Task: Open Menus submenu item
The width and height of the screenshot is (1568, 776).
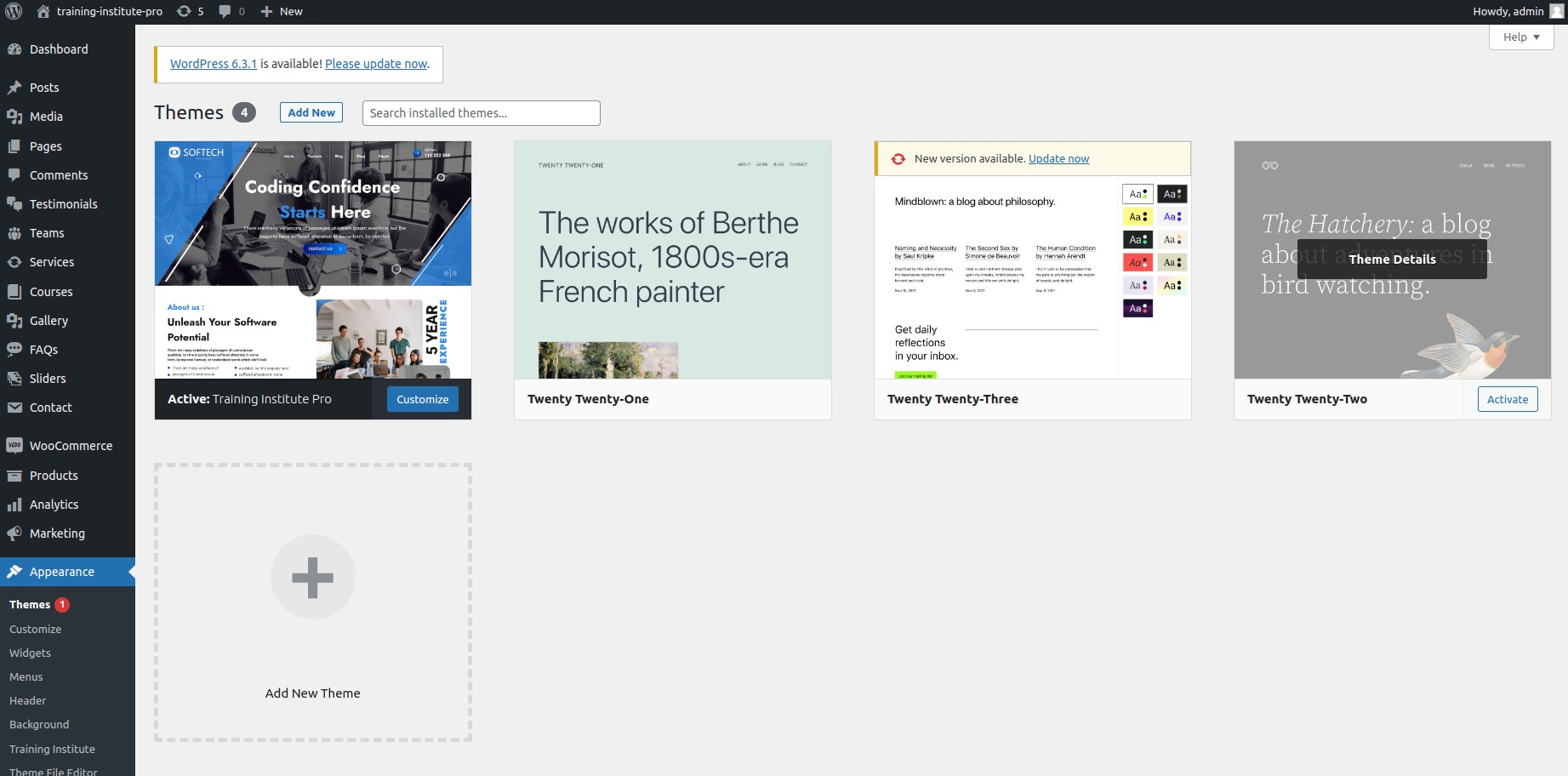Action: (26, 676)
